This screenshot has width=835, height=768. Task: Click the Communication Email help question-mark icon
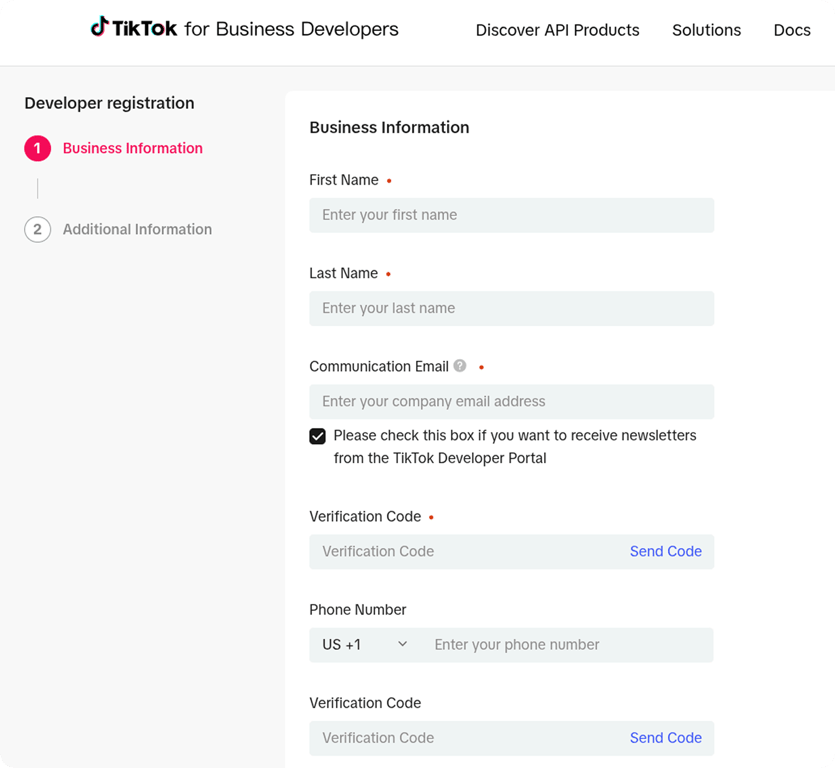[x=460, y=366]
